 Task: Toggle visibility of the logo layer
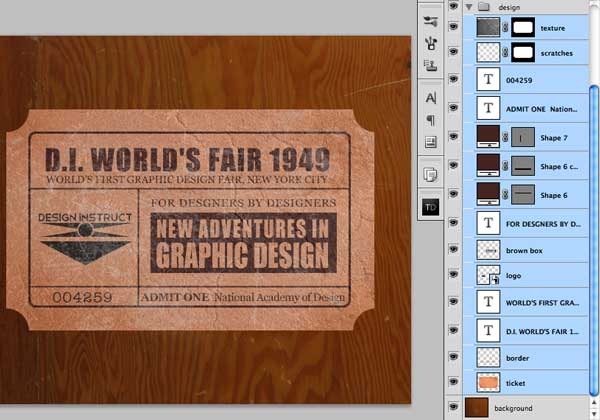click(x=453, y=274)
